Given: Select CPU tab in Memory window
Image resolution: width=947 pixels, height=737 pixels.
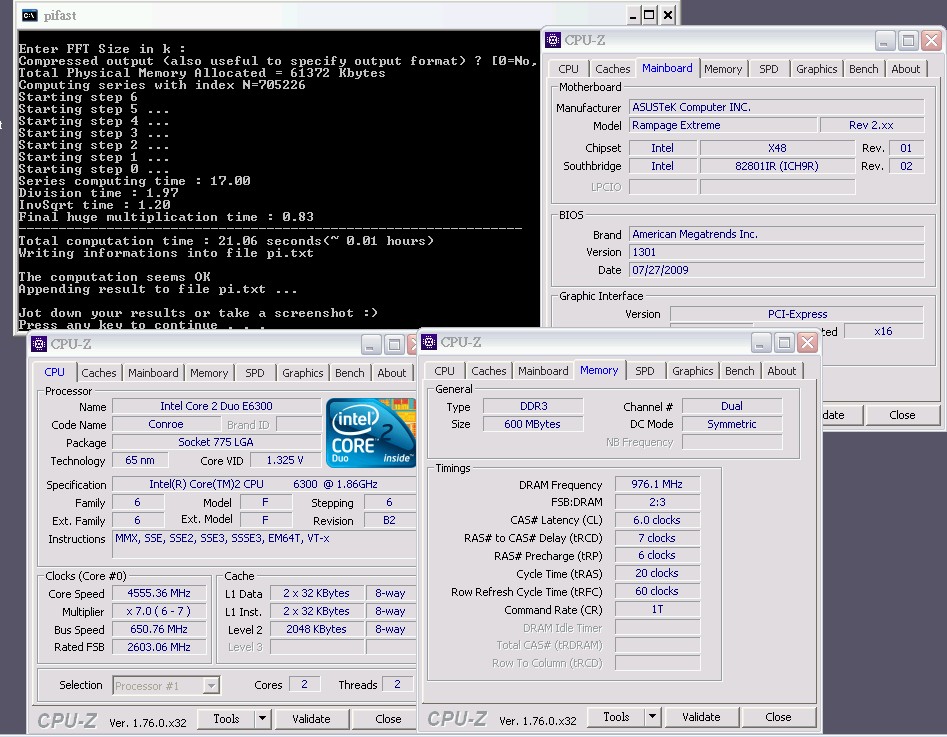Looking at the screenshot, I should (x=444, y=371).
